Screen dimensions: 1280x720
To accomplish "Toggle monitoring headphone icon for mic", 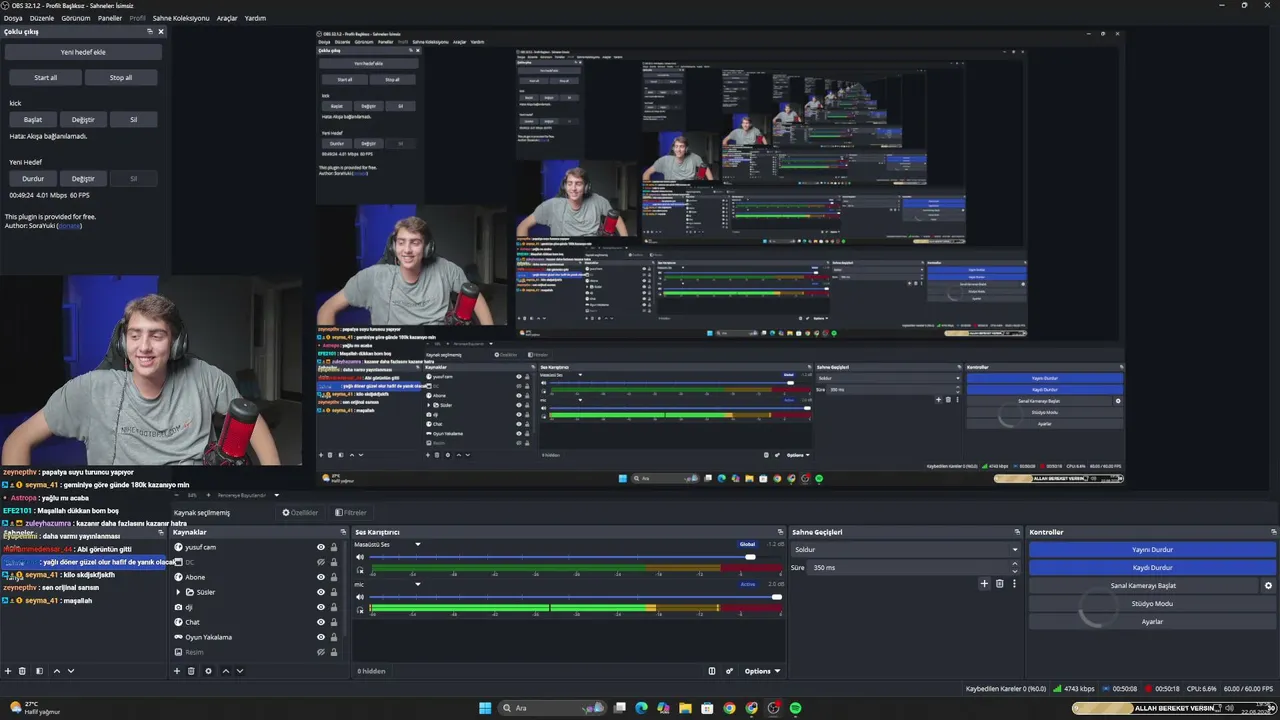I will point(361,610).
